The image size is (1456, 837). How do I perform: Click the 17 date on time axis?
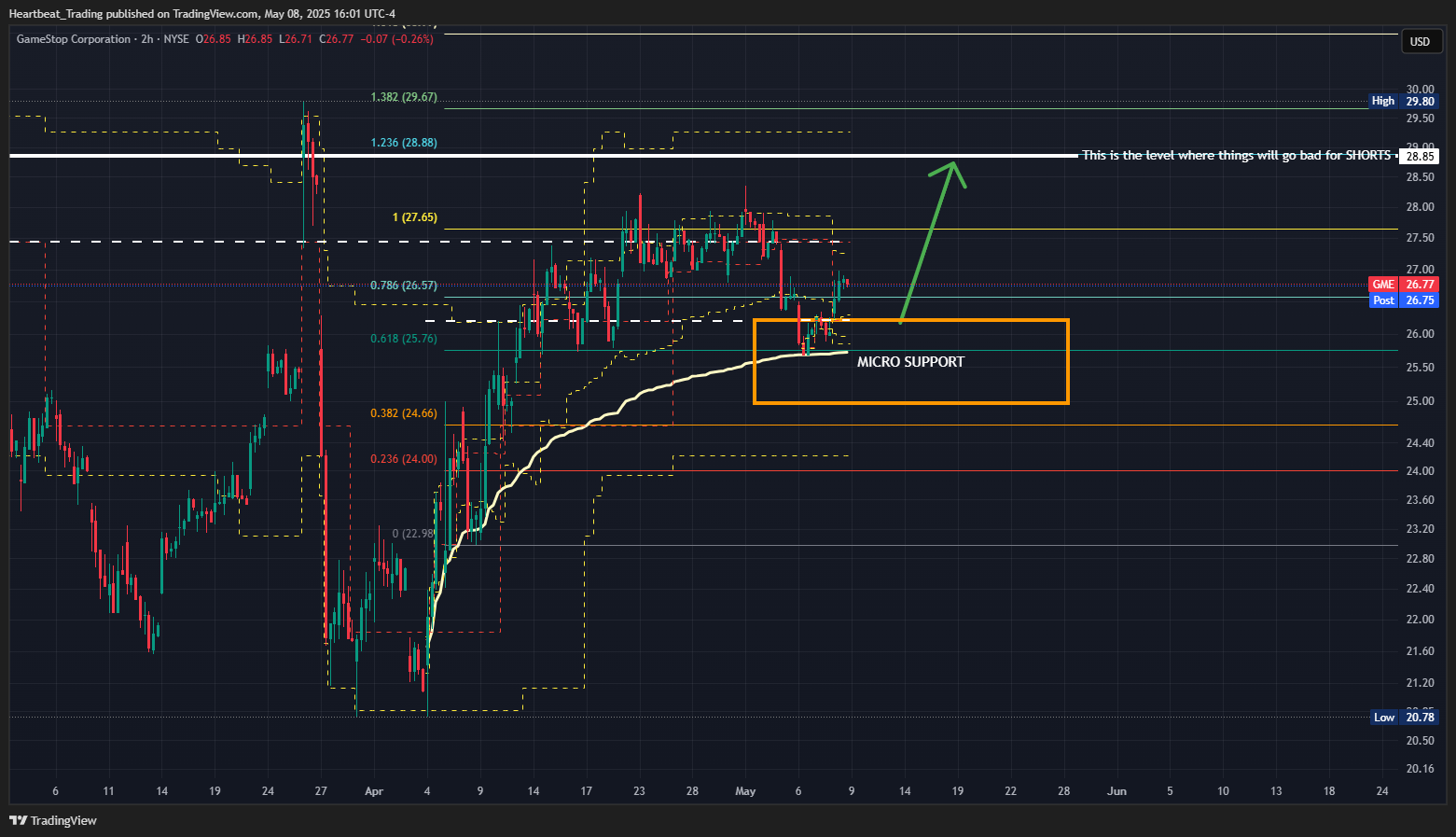[587, 791]
